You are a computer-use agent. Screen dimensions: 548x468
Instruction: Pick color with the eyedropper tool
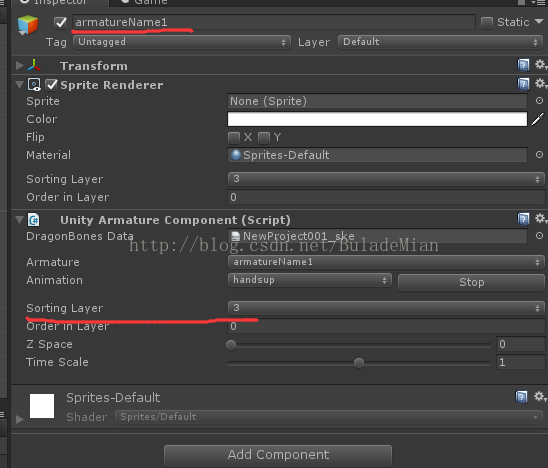pos(538,119)
